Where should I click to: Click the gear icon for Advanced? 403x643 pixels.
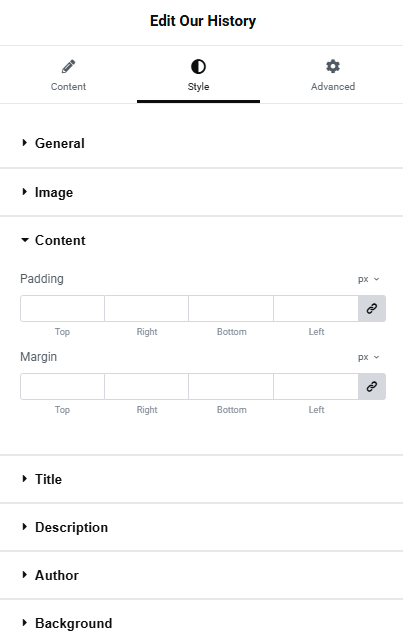(x=333, y=66)
